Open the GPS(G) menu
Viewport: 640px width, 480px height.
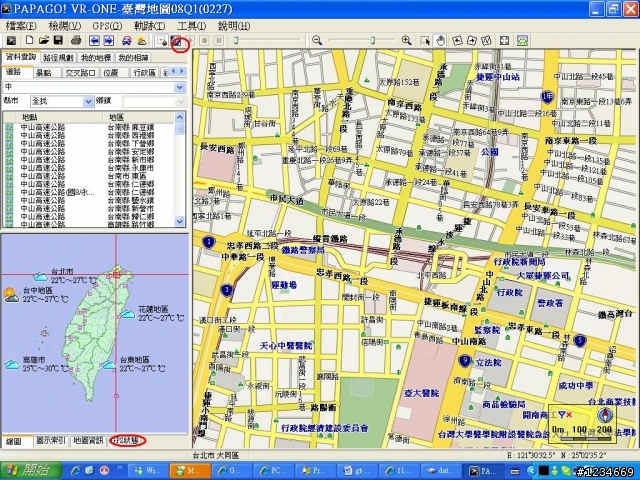(107, 26)
